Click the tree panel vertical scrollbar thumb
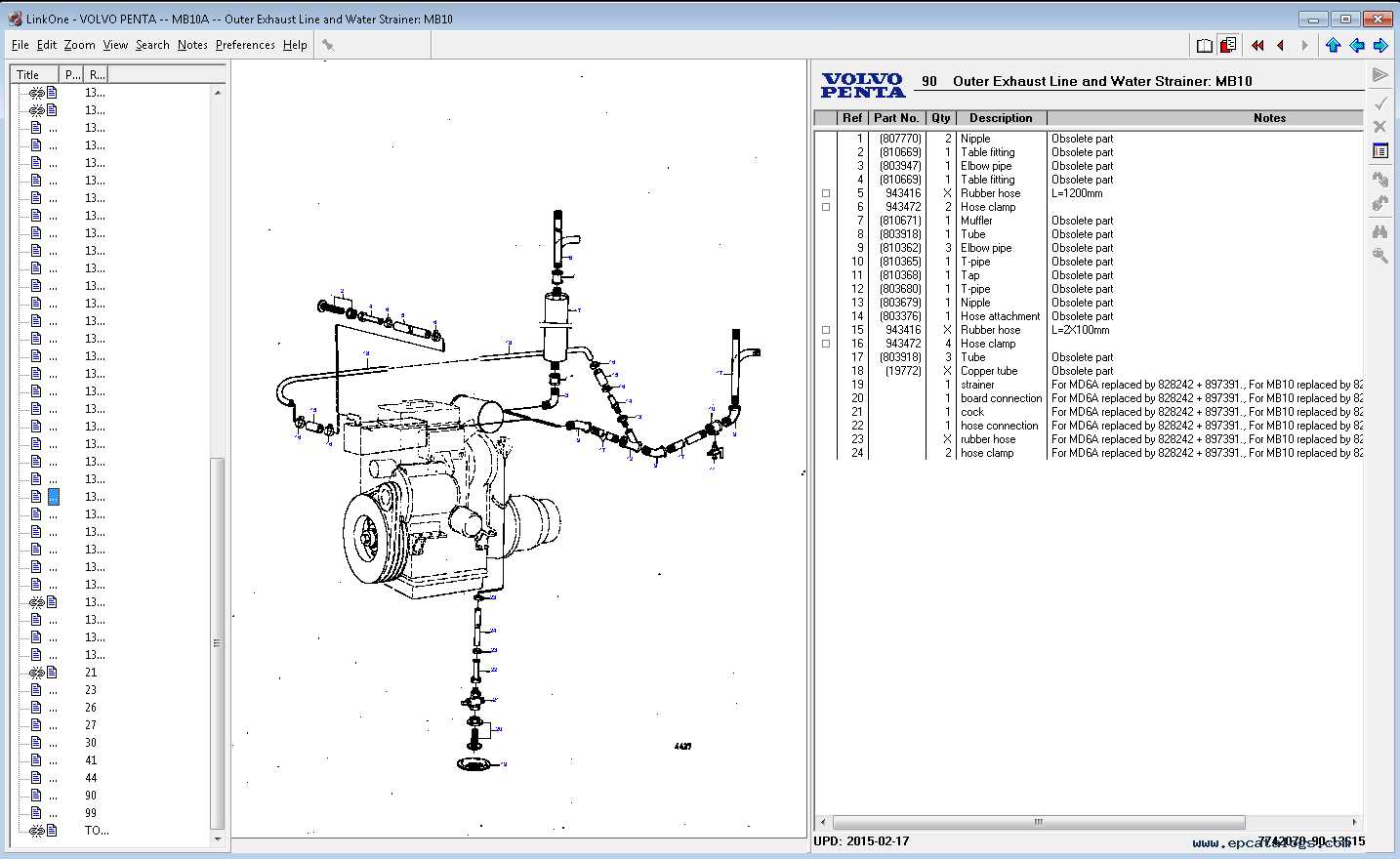This screenshot has width=1400, height=859. [x=218, y=642]
